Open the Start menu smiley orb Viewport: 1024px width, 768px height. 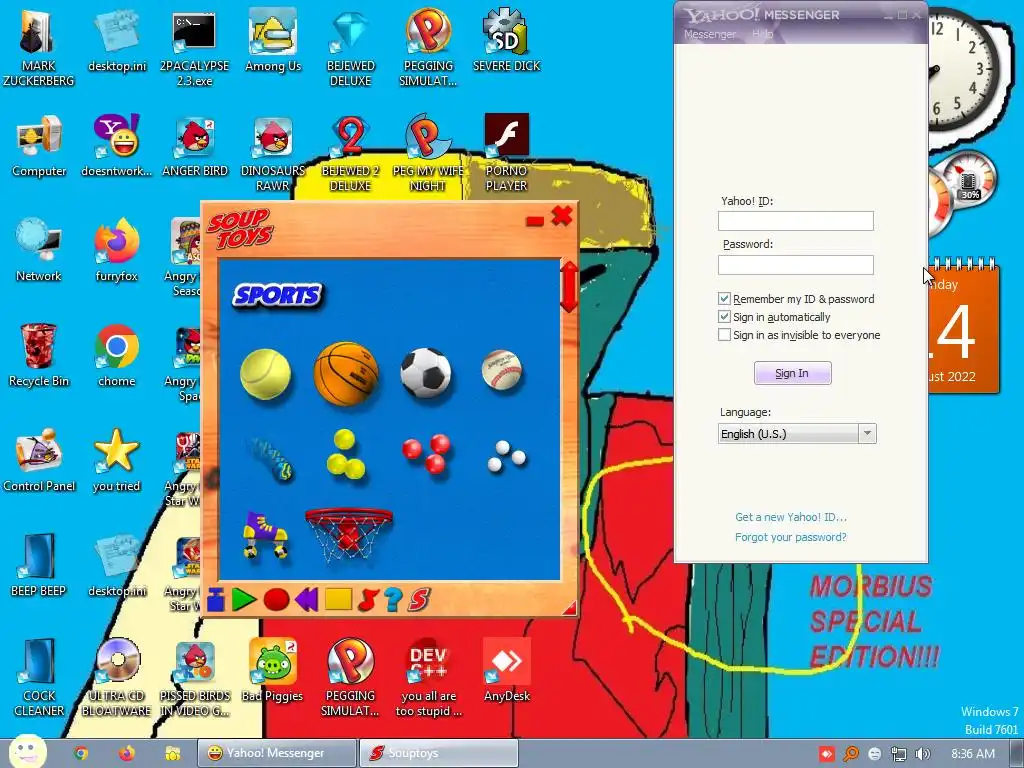(27, 751)
